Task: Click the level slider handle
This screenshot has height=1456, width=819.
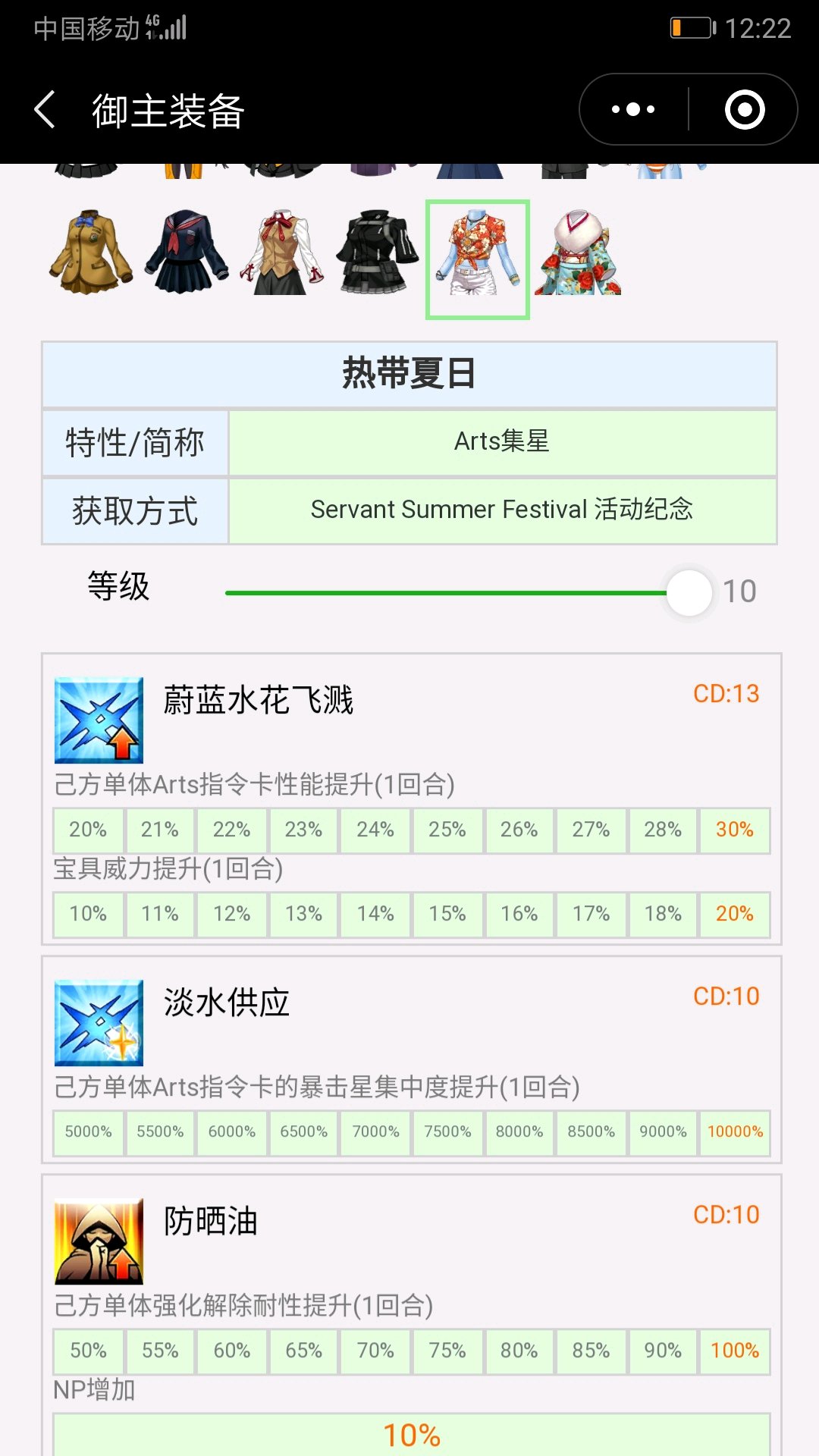Action: coord(689,593)
